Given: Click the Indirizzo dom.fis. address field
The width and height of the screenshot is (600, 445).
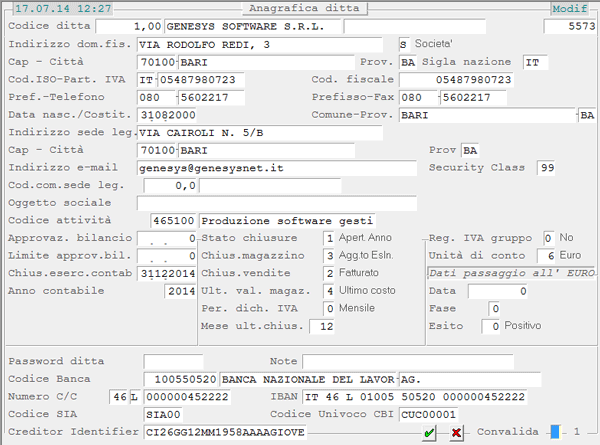Looking at the screenshot, I should [259, 45].
